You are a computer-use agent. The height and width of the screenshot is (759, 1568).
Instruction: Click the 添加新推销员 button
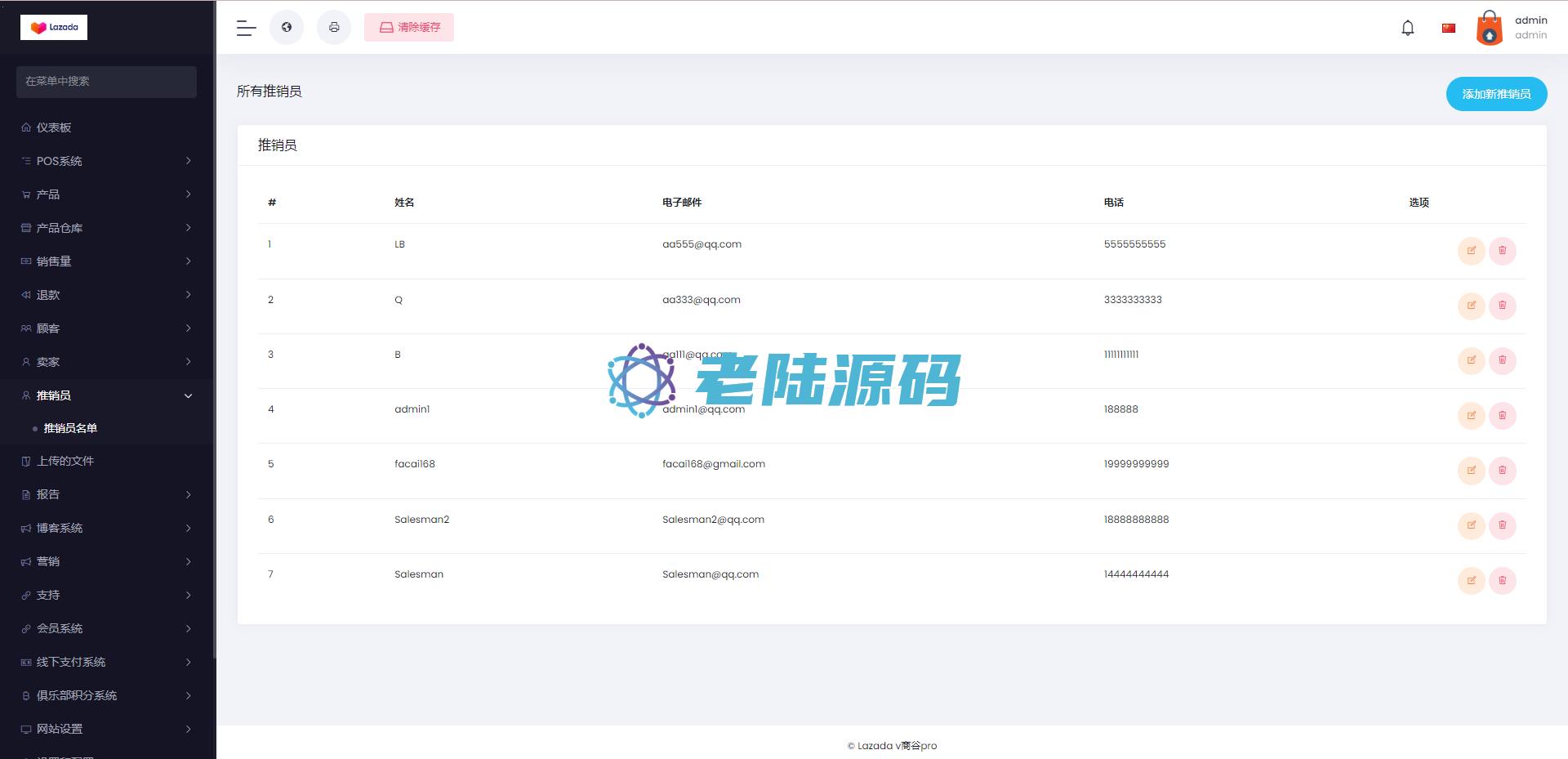1496,94
